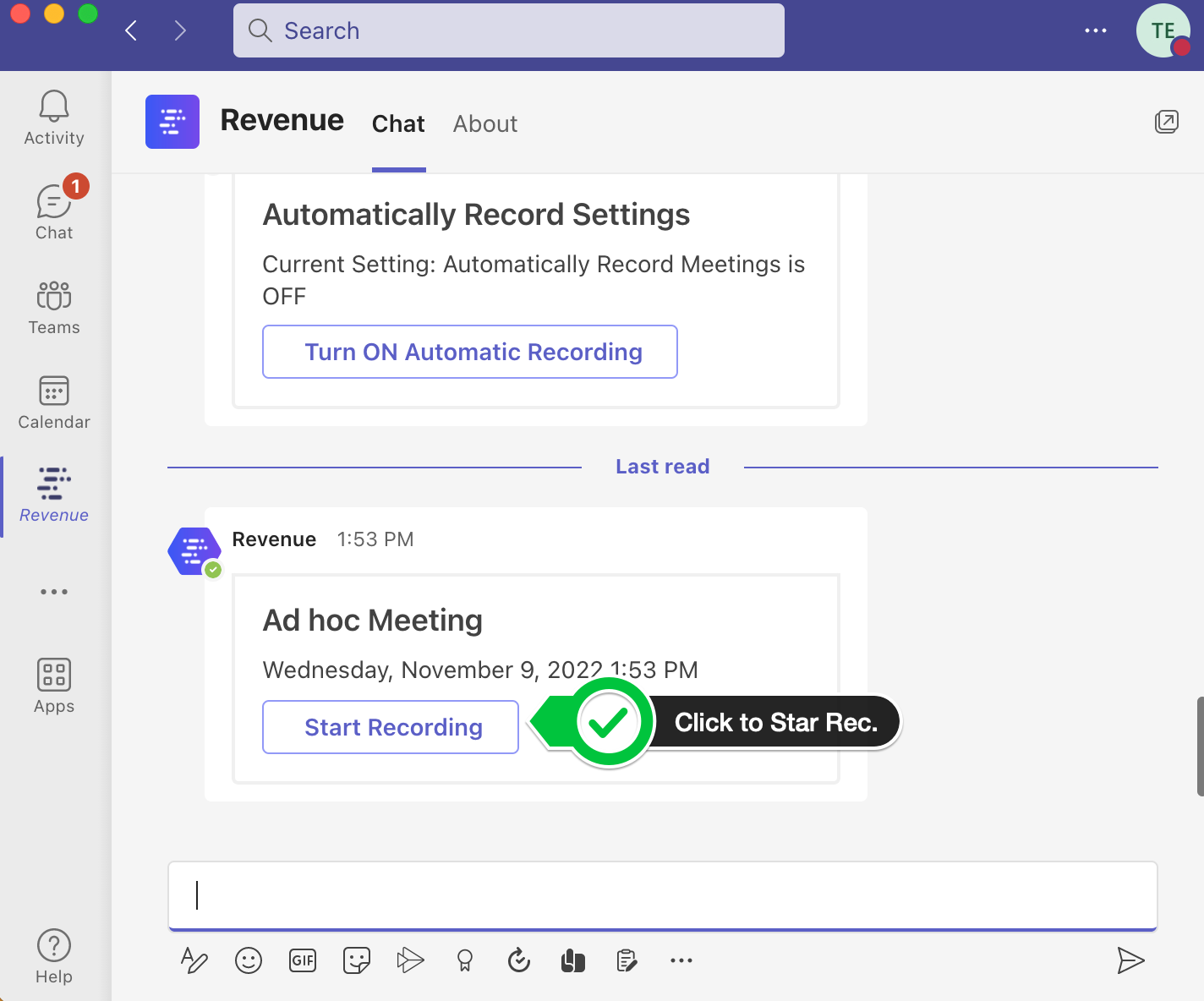Send message with paper plane icon
This screenshot has height=1001, width=1204.
[1130, 960]
